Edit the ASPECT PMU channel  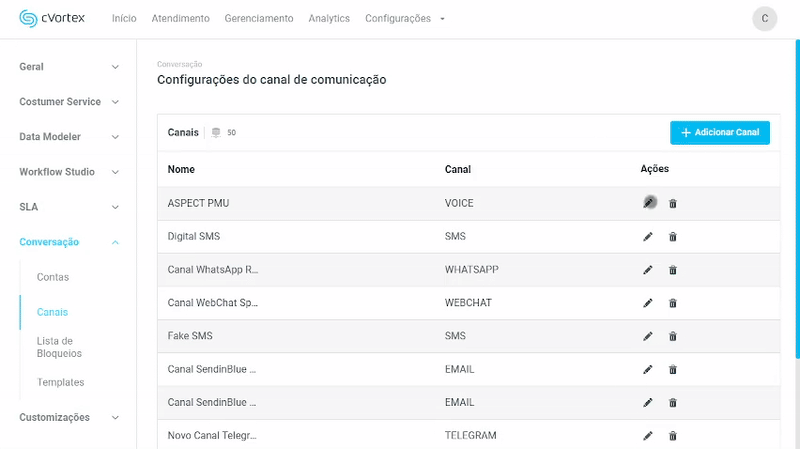648,203
